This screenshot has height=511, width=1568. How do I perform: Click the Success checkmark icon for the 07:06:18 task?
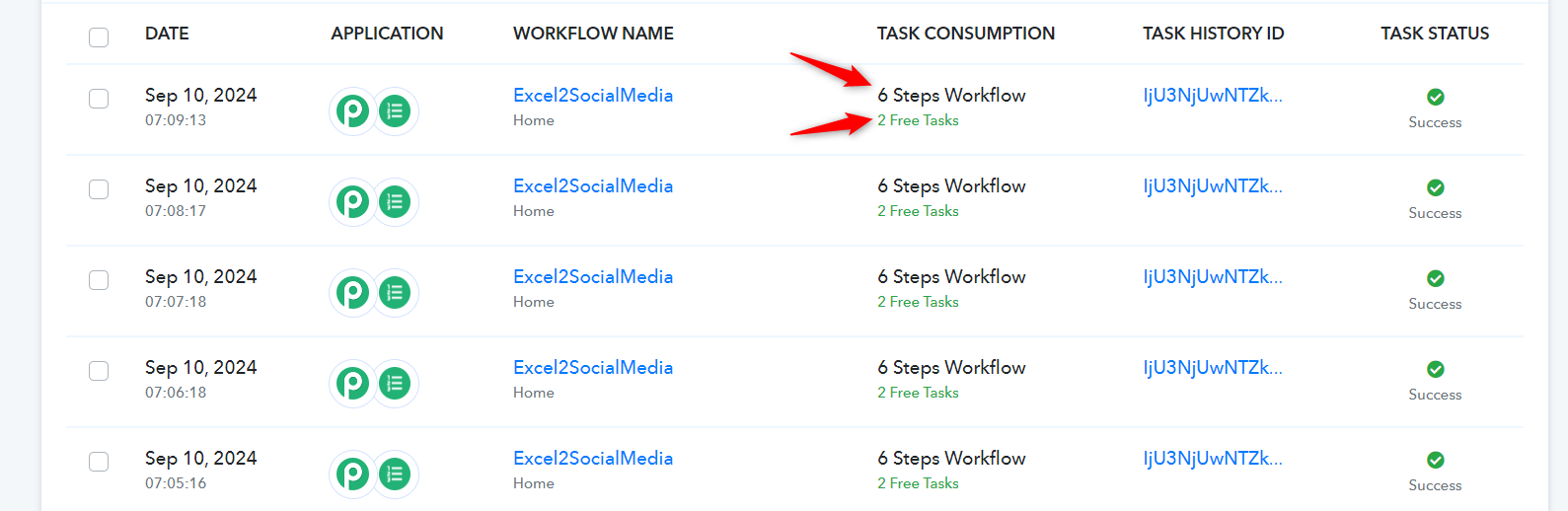pyautogui.click(x=1435, y=369)
